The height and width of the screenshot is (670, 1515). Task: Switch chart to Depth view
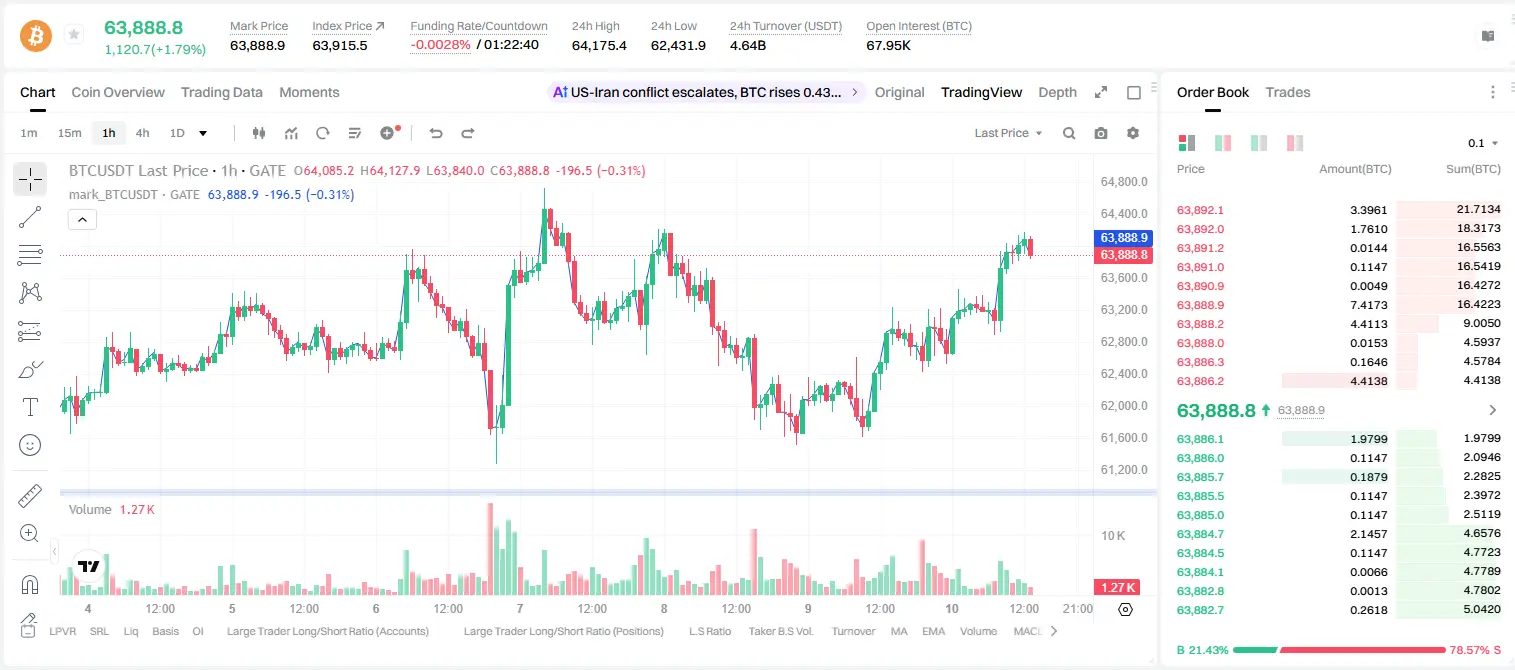point(1057,92)
